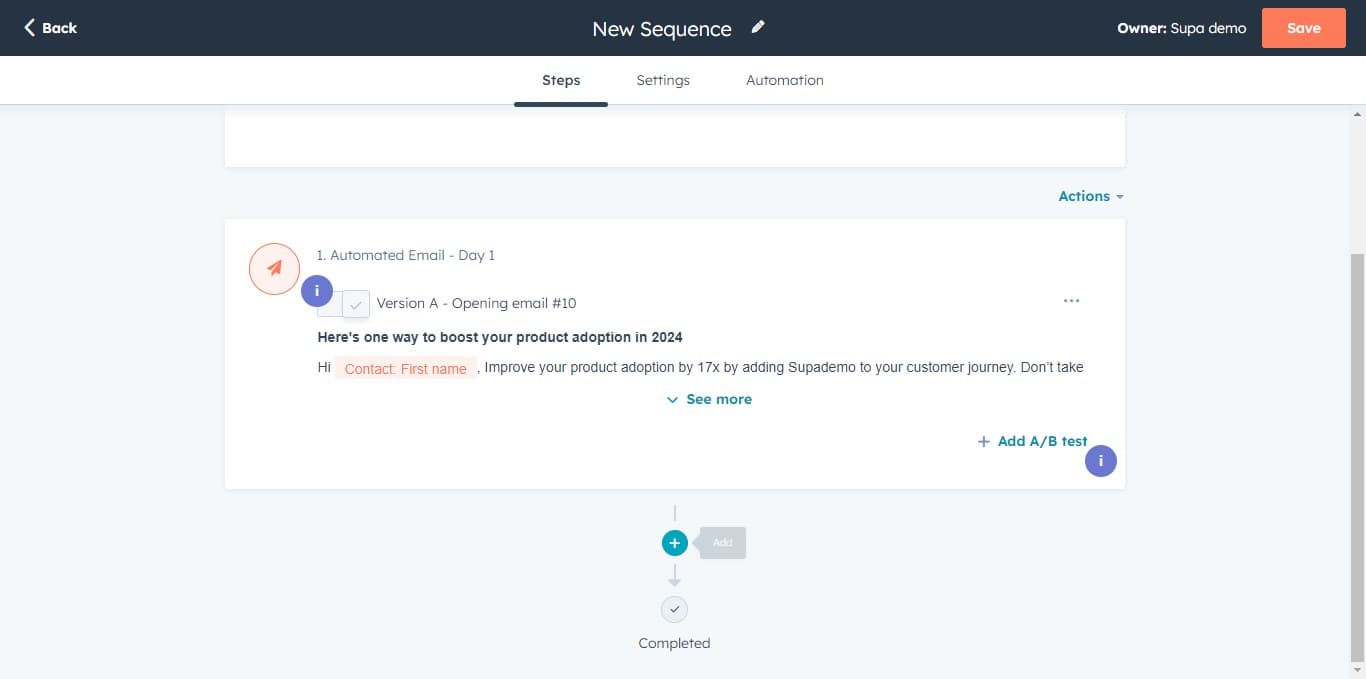Select the Steps tab
1366x679 pixels.
tap(561, 80)
